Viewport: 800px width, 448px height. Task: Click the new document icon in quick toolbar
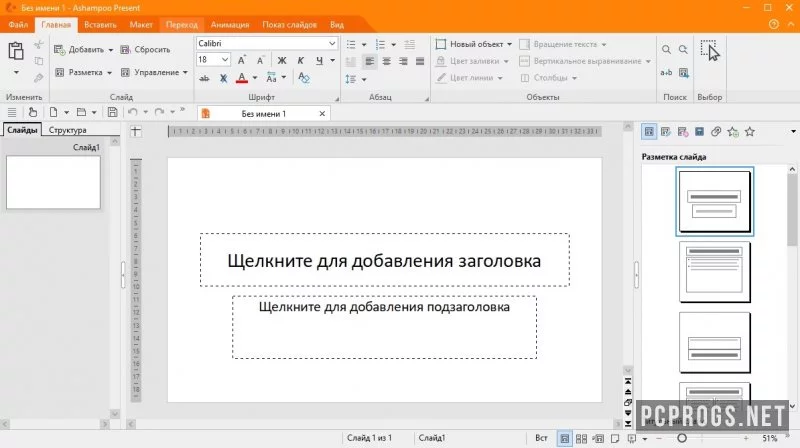tap(53, 112)
